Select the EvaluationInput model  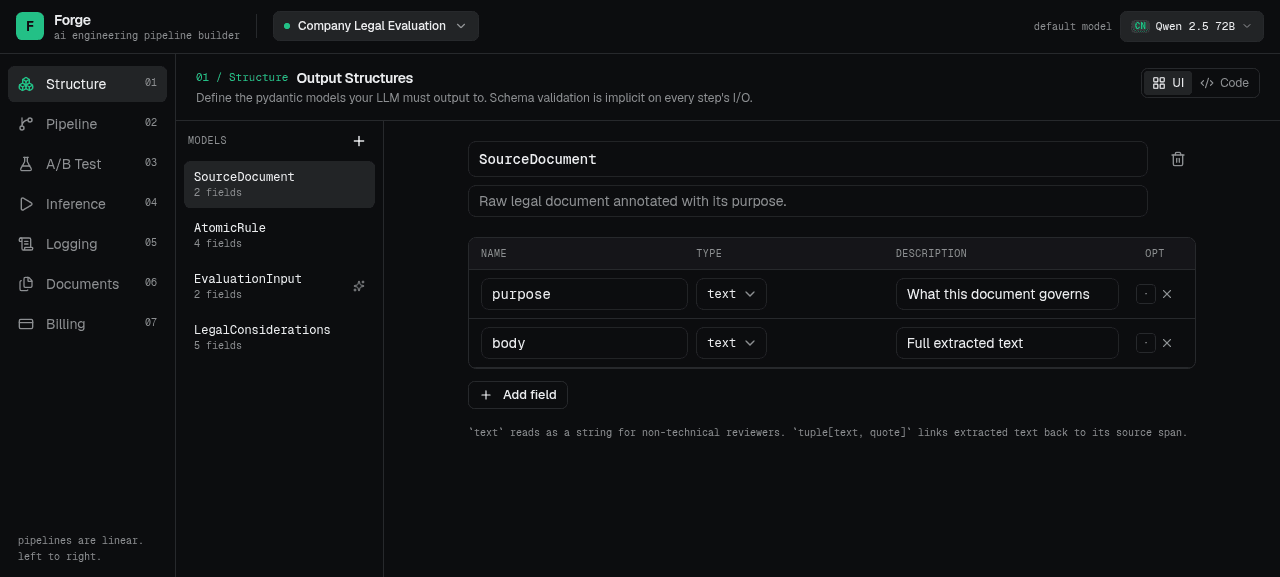coord(279,286)
